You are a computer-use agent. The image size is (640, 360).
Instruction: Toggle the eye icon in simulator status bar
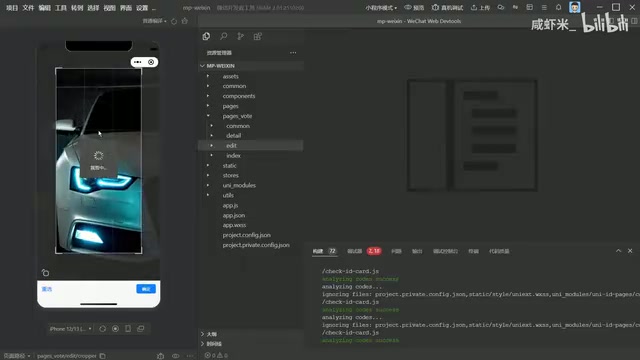[x=176, y=356]
